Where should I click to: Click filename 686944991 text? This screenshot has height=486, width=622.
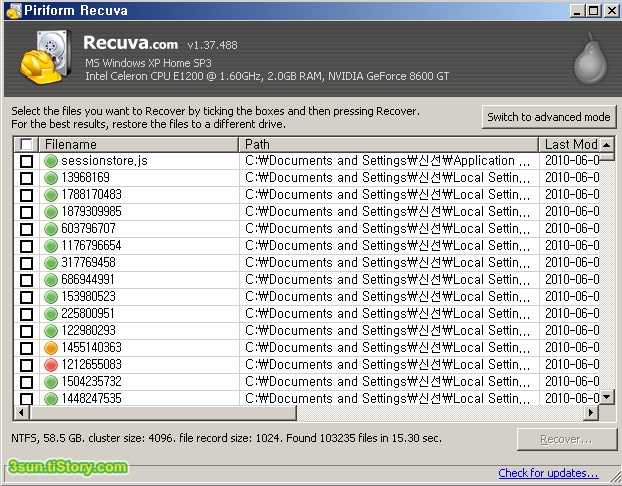[88, 280]
